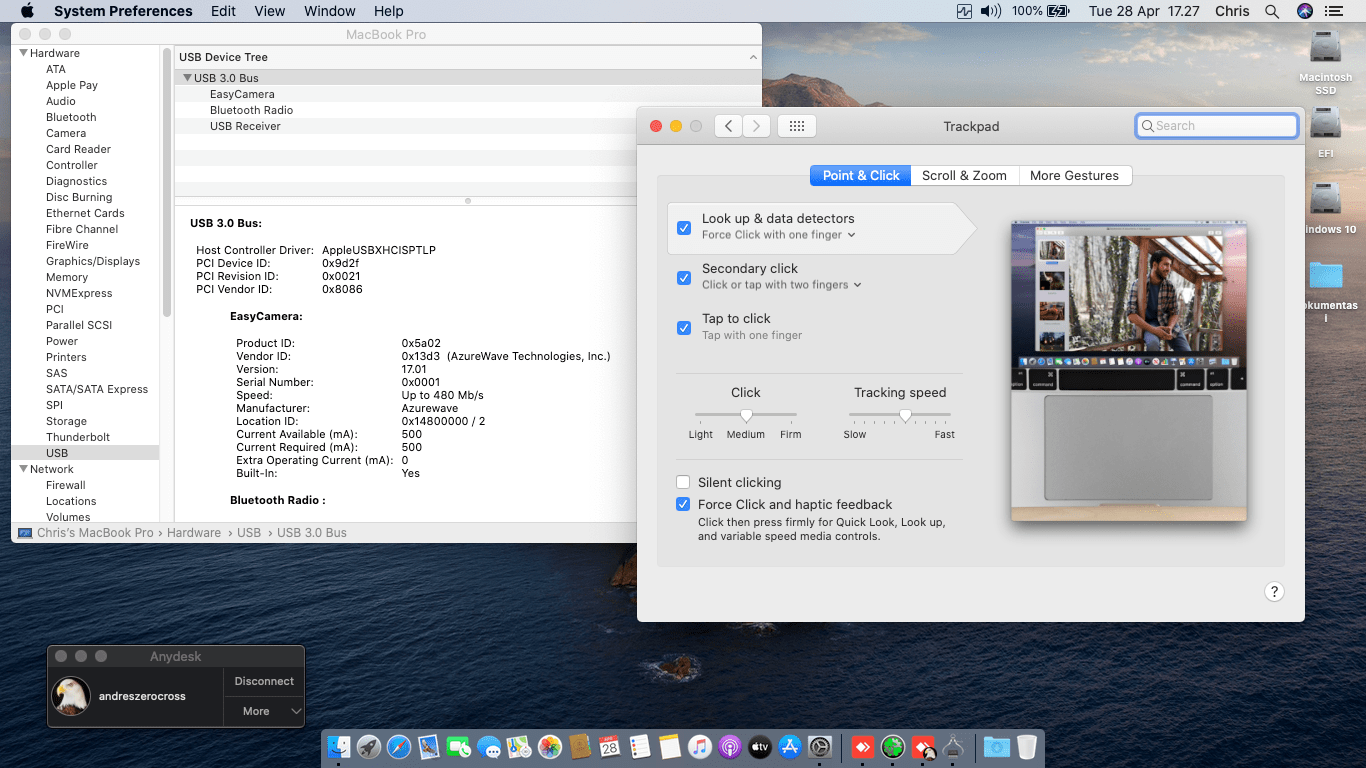
Task: Select EasyCamera in the USB Device Tree
Action: click(242, 94)
